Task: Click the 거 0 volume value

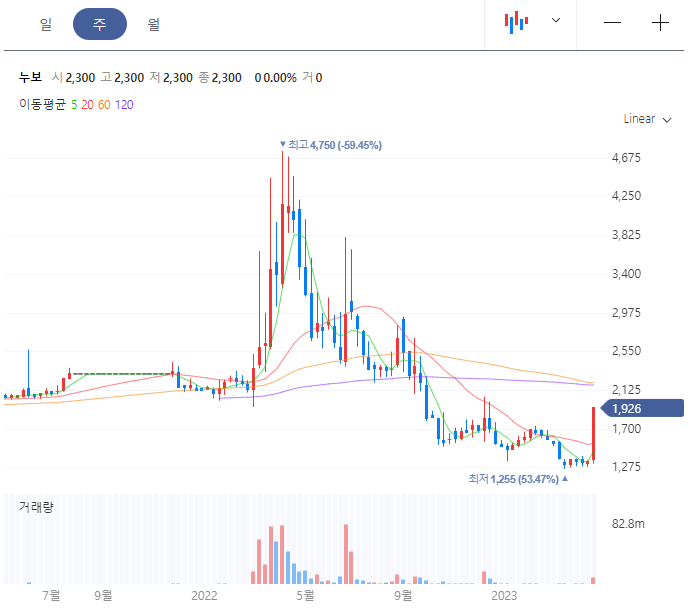Action: point(312,78)
